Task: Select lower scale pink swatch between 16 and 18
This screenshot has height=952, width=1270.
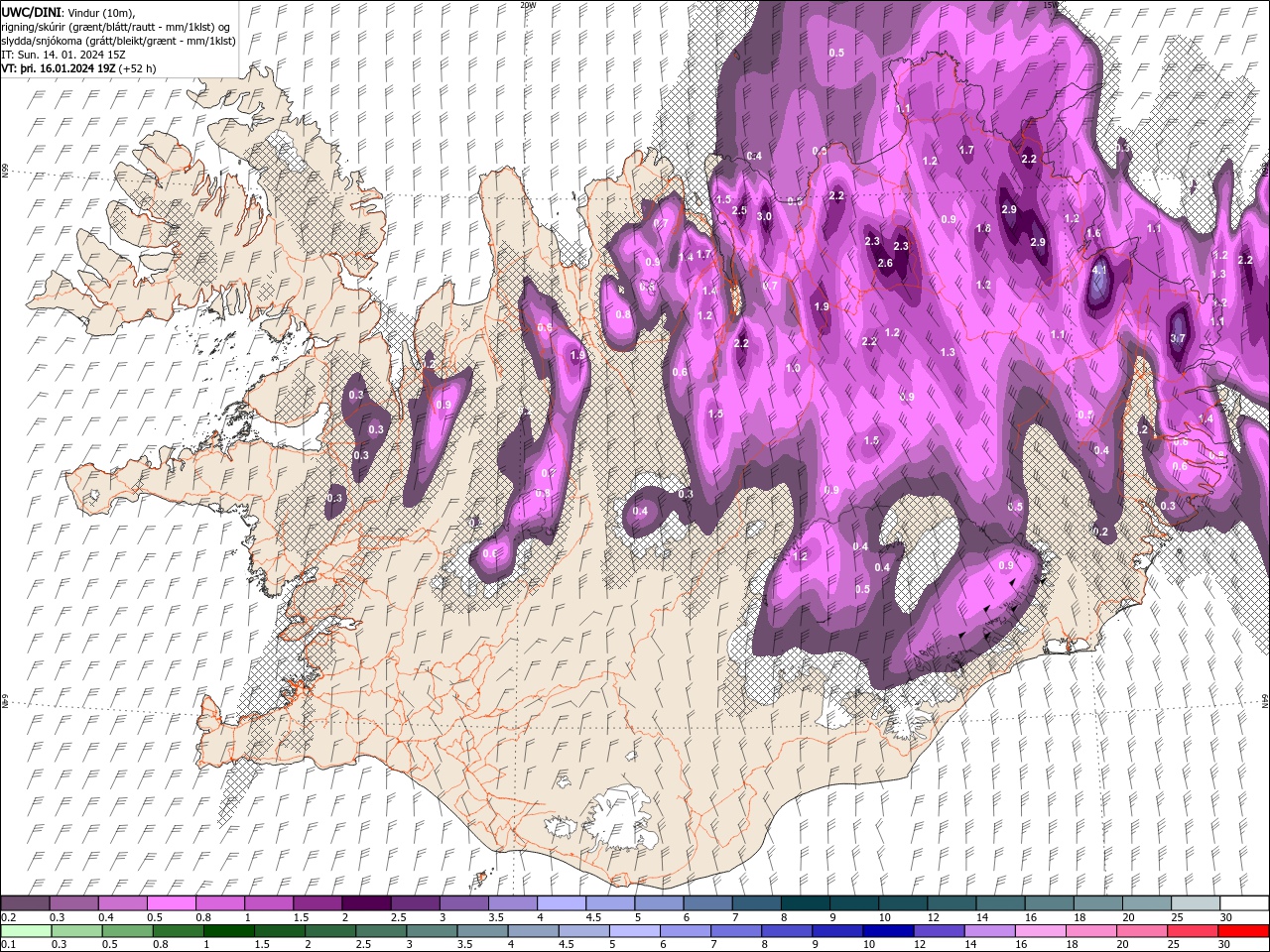Action: 1038,930
